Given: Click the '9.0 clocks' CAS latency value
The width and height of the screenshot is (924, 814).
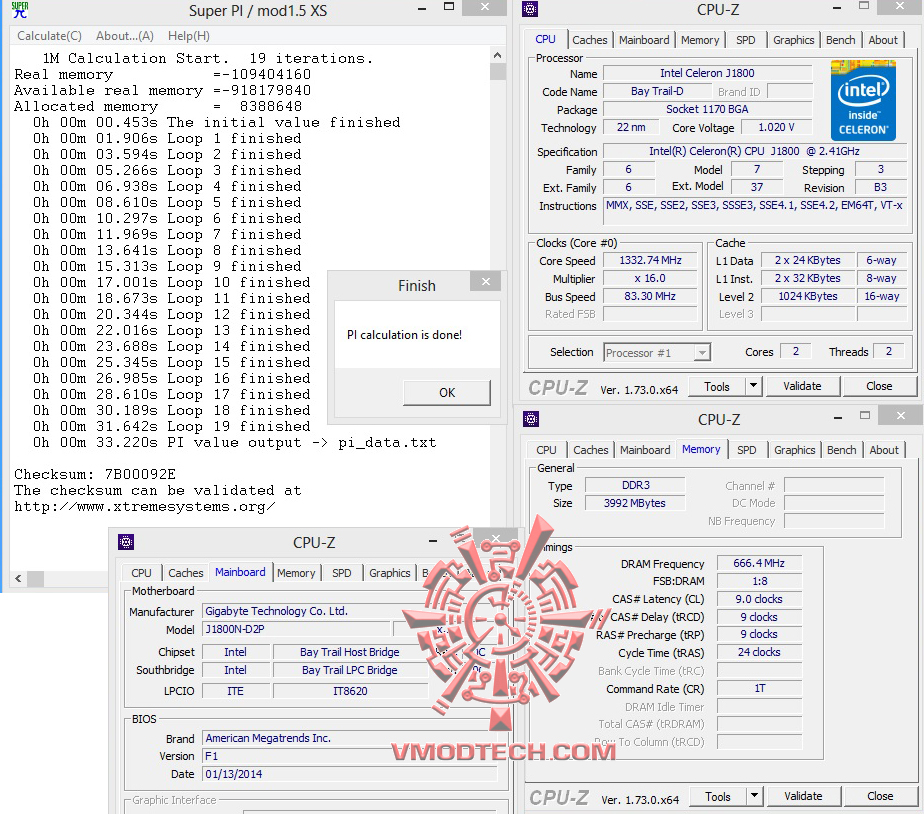Looking at the screenshot, I should coord(759,599).
